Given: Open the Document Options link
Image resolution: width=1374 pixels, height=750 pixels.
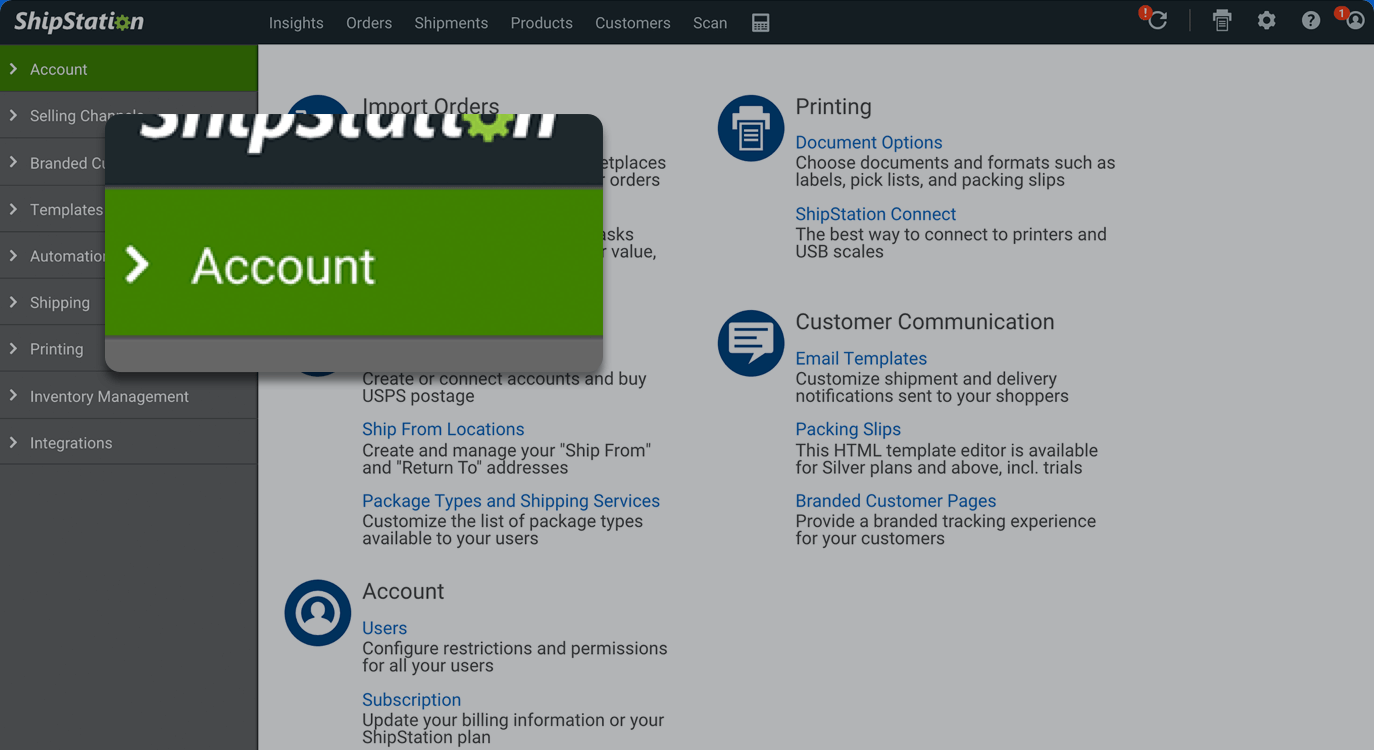Looking at the screenshot, I should (869, 142).
